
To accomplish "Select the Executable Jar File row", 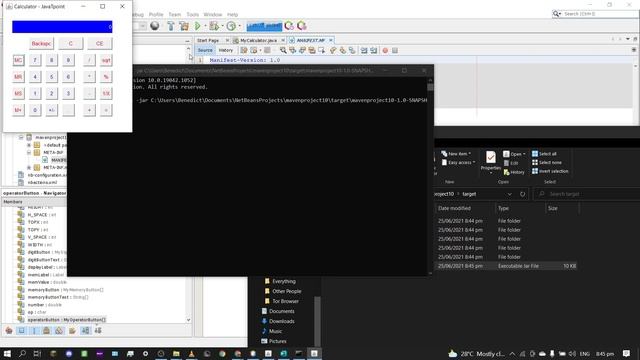I will (x=506, y=266).
